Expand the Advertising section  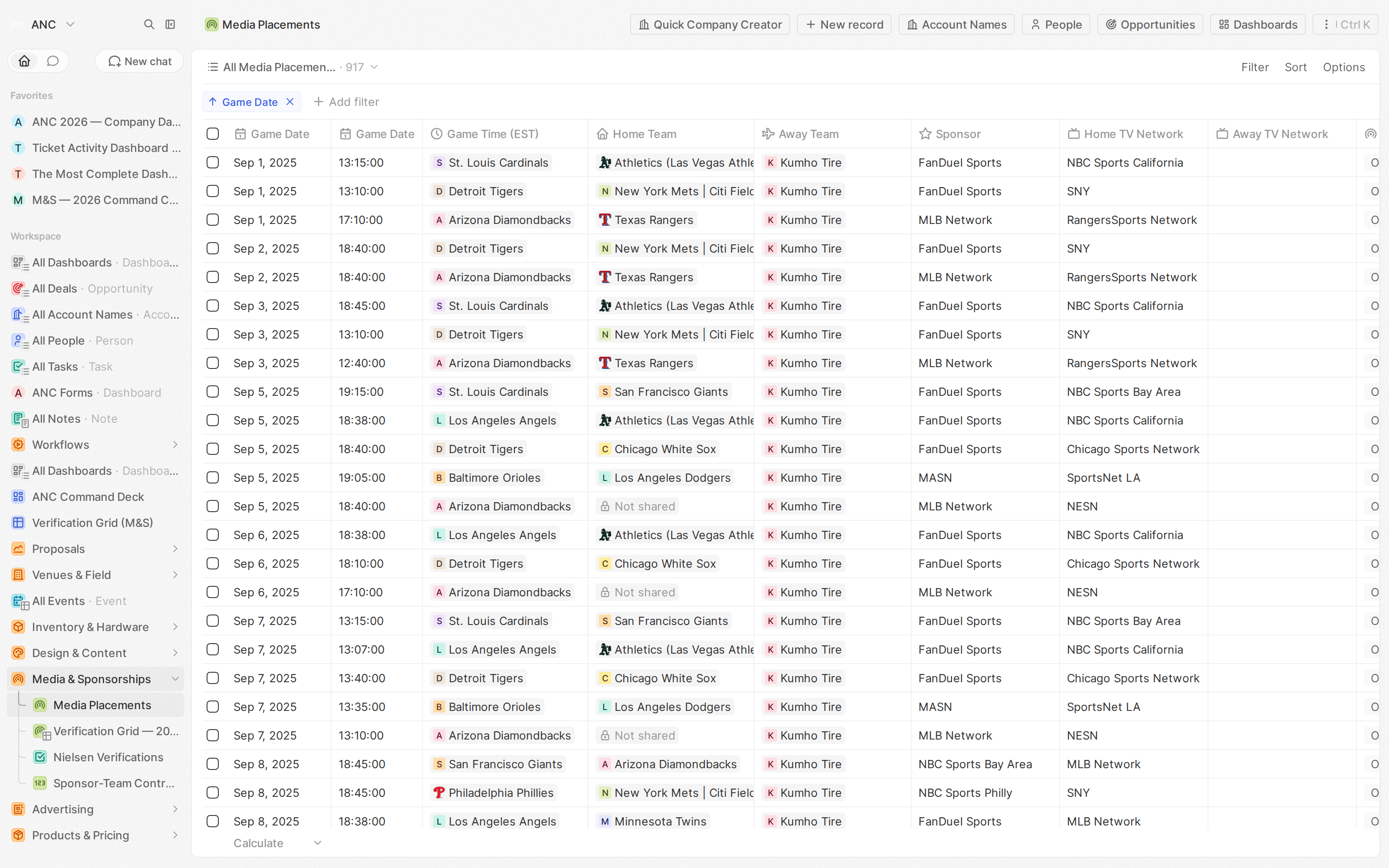pos(175,809)
